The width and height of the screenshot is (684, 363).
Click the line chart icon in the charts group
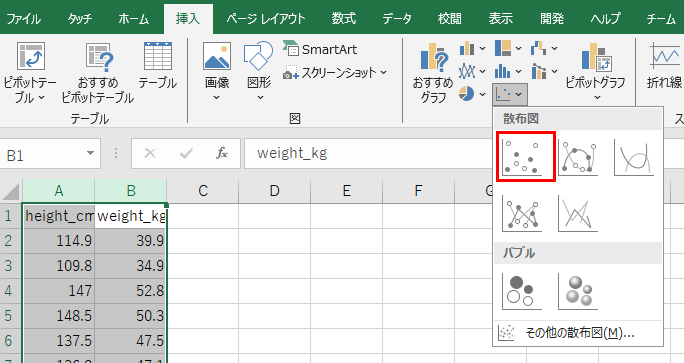[467, 71]
